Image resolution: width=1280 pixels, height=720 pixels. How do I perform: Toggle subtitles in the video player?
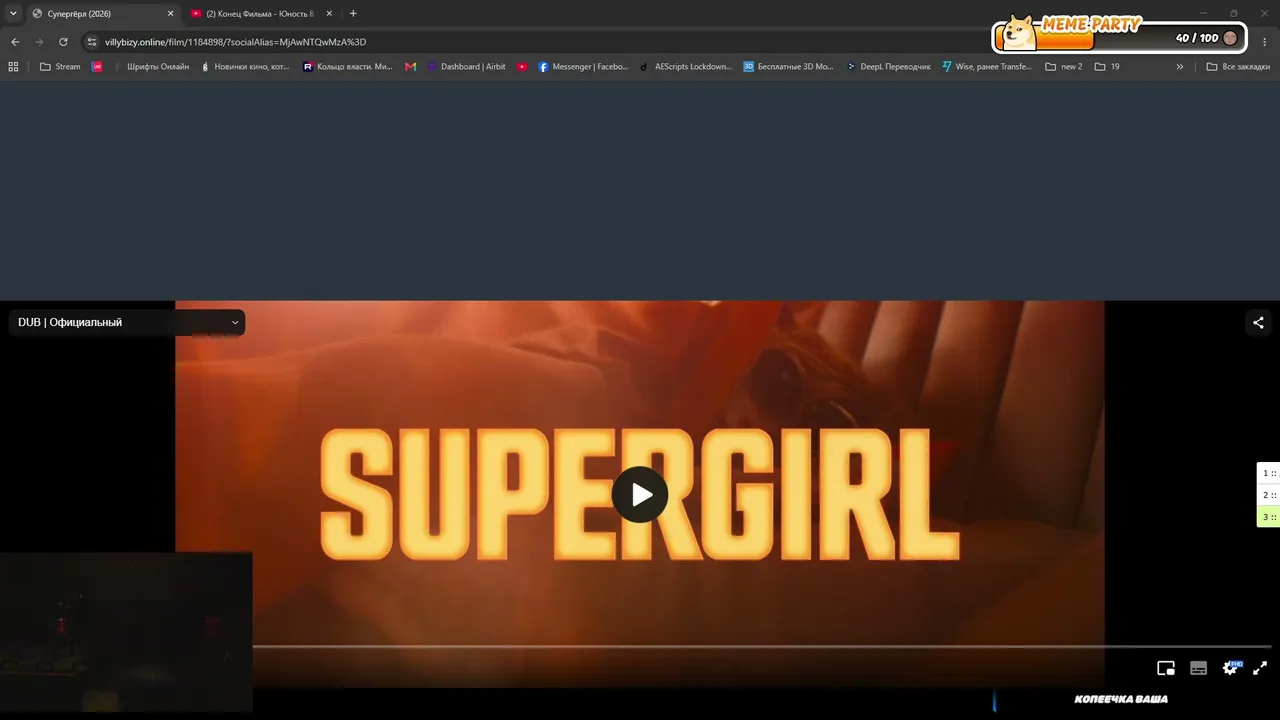[1199, 668]
